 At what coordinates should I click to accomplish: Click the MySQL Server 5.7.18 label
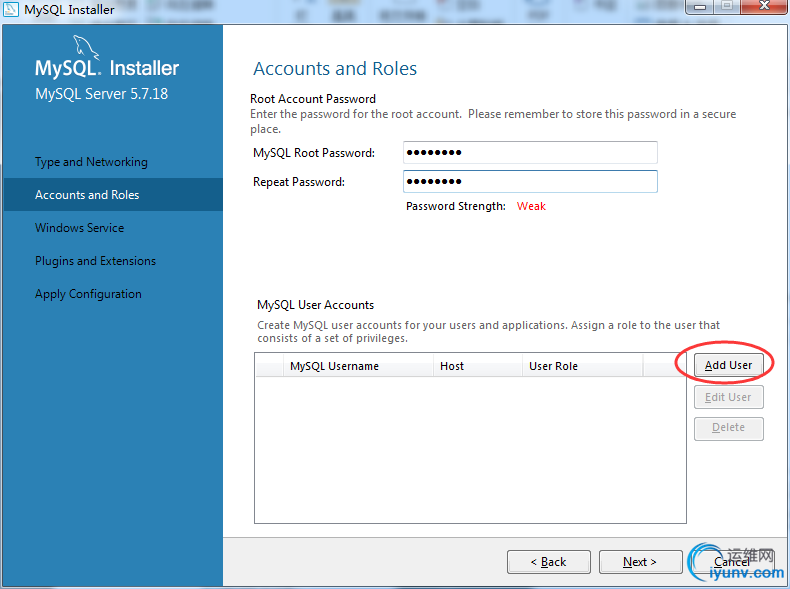[x=101, y=94]
